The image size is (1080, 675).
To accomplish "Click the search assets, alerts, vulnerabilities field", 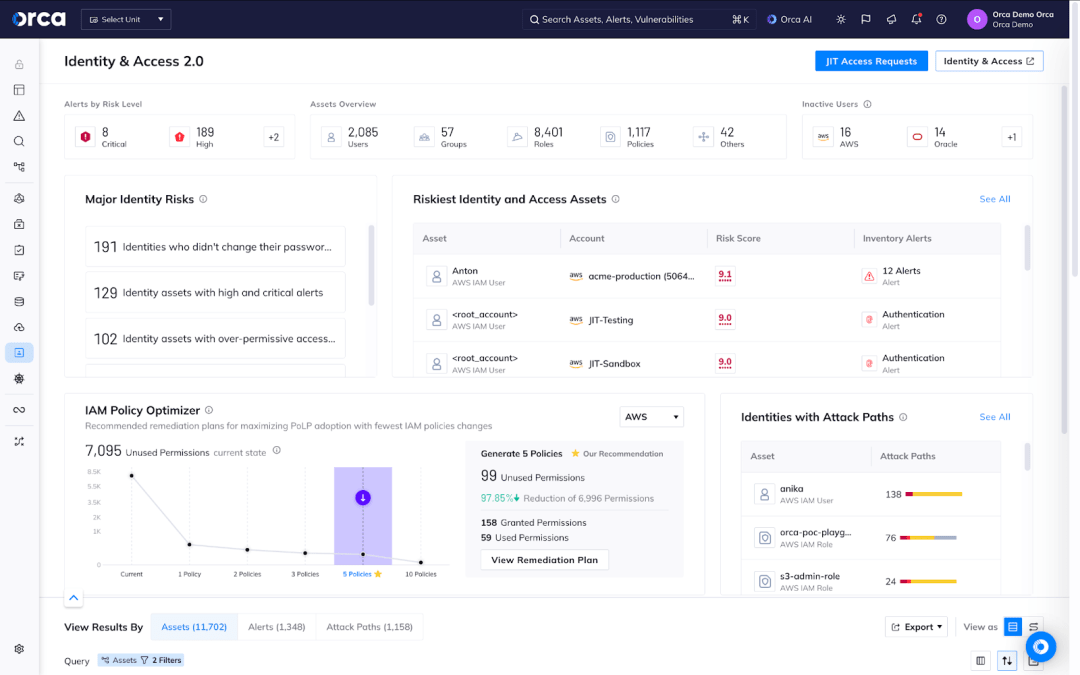I will (639, 19).
